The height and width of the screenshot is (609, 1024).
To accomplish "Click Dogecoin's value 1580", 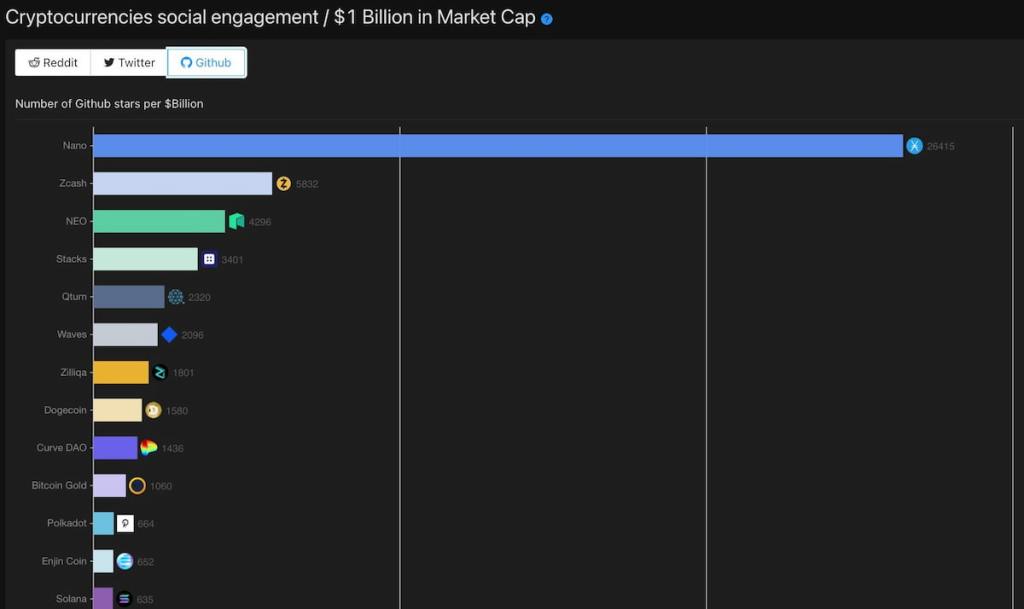I will coord(177,411).
